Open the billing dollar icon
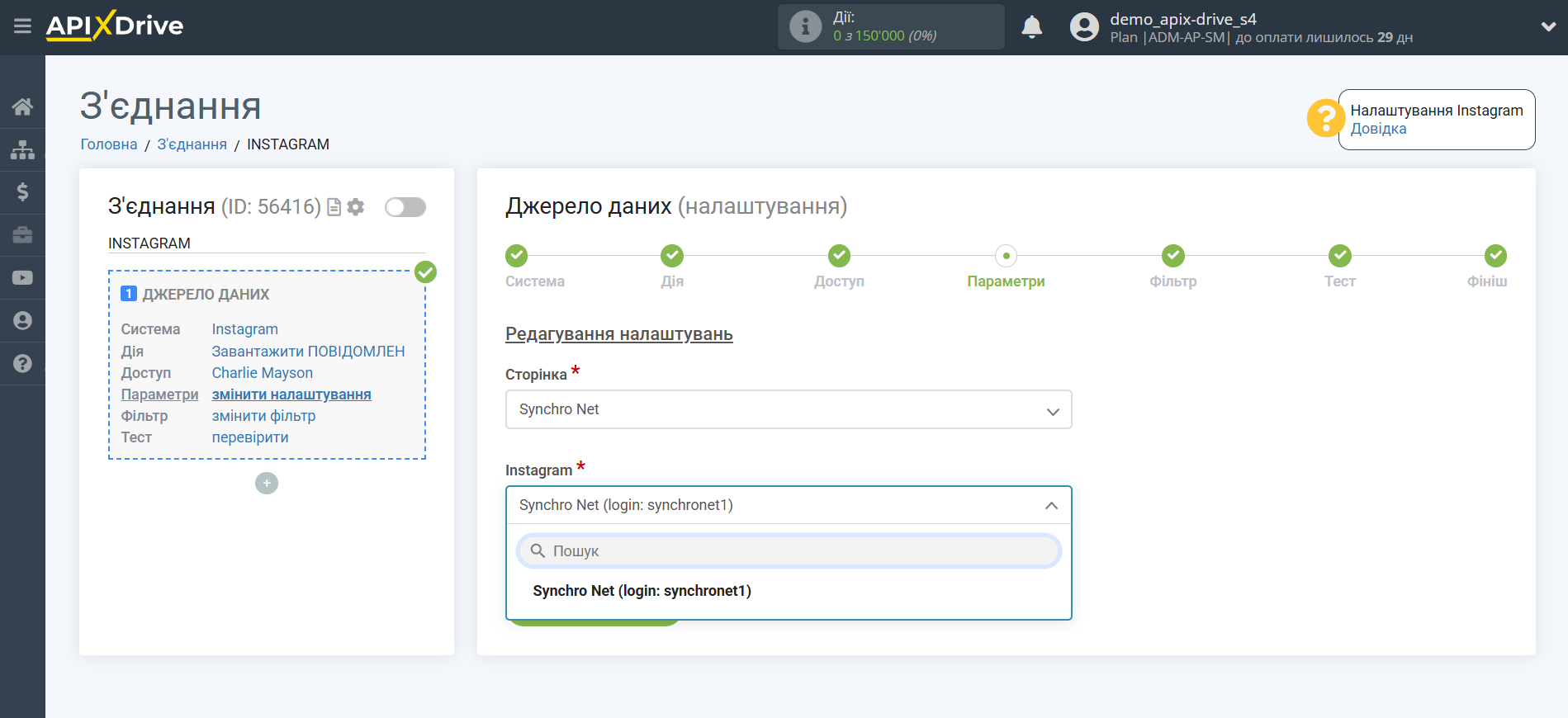This screenshot has width=1568, height=718. coord(22,192)
